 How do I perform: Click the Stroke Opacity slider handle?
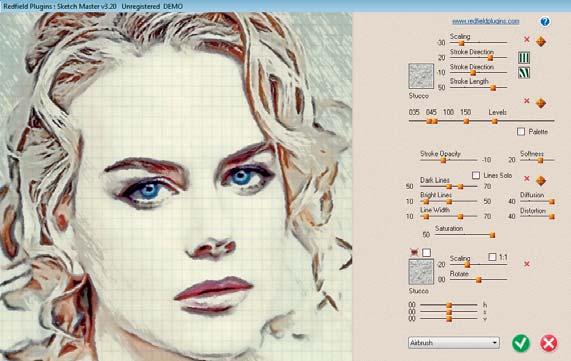tap(443, 160)
